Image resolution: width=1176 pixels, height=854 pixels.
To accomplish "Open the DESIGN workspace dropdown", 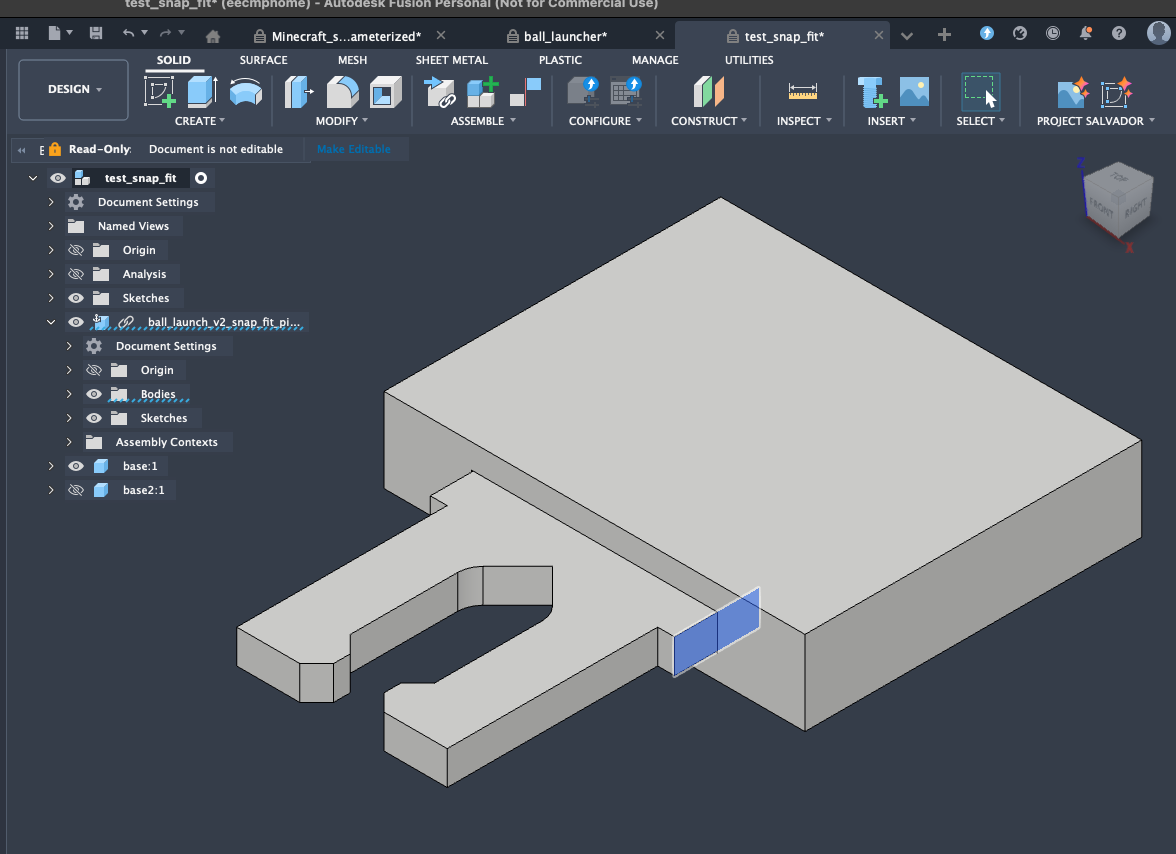I will [74, 89].
